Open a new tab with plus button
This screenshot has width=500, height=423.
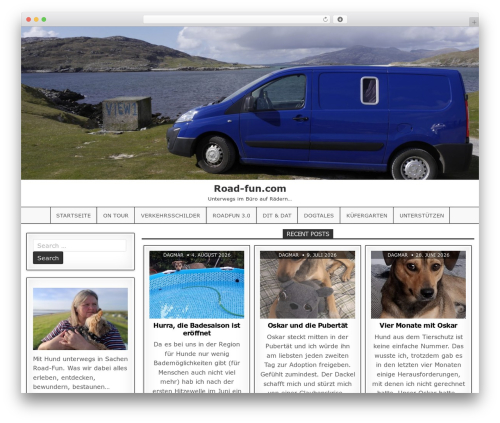pos(474,22)
